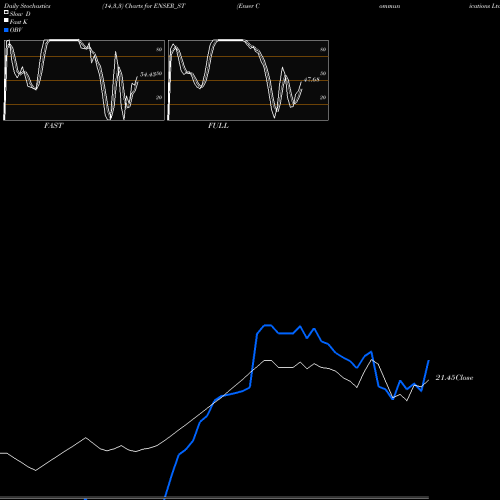The image size is (500, 500).
Task: Click the OBV legend label
Action: [x=16, y=30]
